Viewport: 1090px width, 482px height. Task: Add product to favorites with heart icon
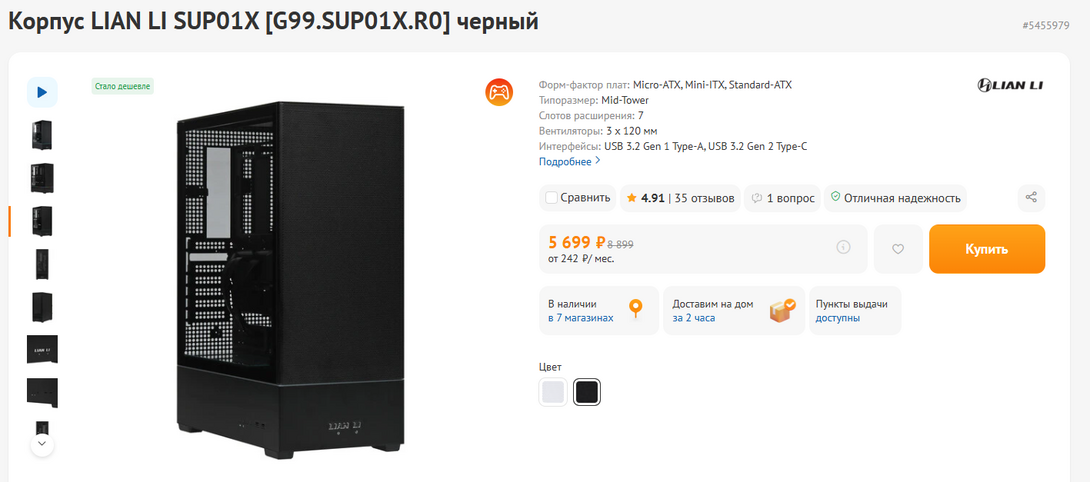pos(898,249)
